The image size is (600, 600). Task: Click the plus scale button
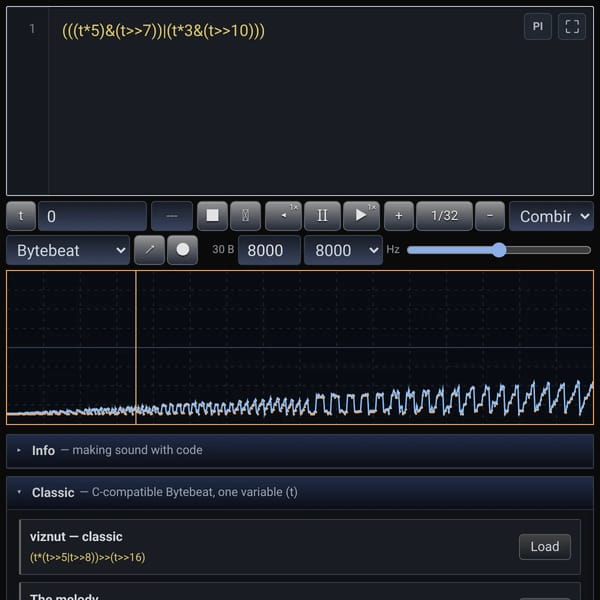[399, 216]
